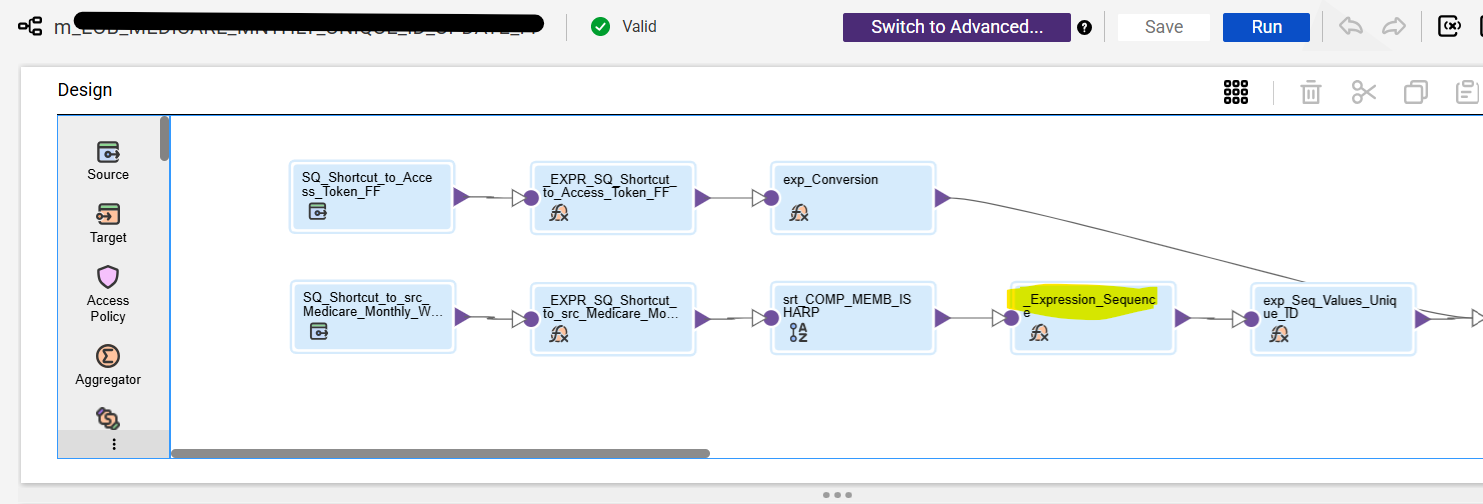Redo the last action
This screenshot has width=1483, height=504.
click(x=1394, y=27)
